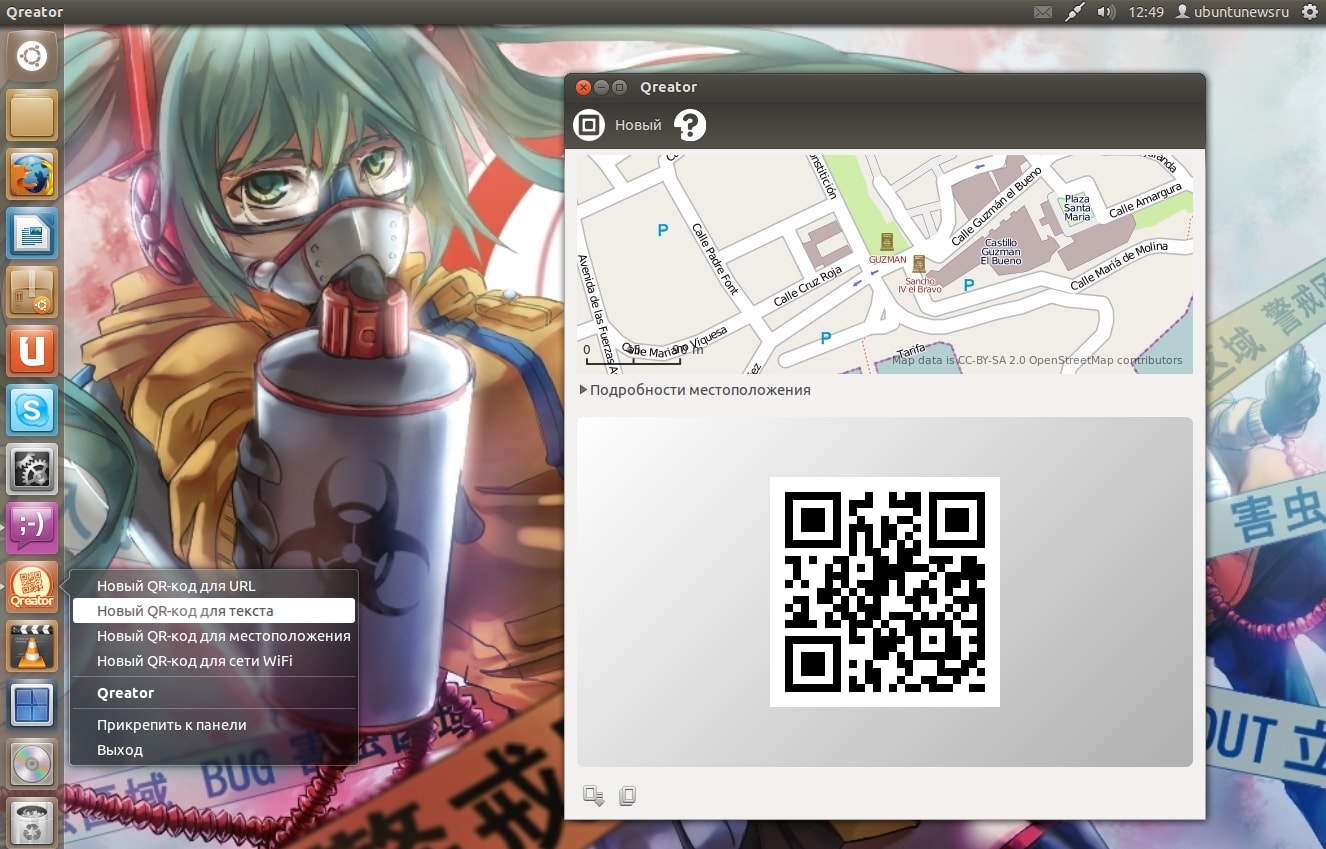The width and height of the screenshot is (1326, 849).
Task: Open the purple chat smiley launcher icon
Action: (32, 528)
